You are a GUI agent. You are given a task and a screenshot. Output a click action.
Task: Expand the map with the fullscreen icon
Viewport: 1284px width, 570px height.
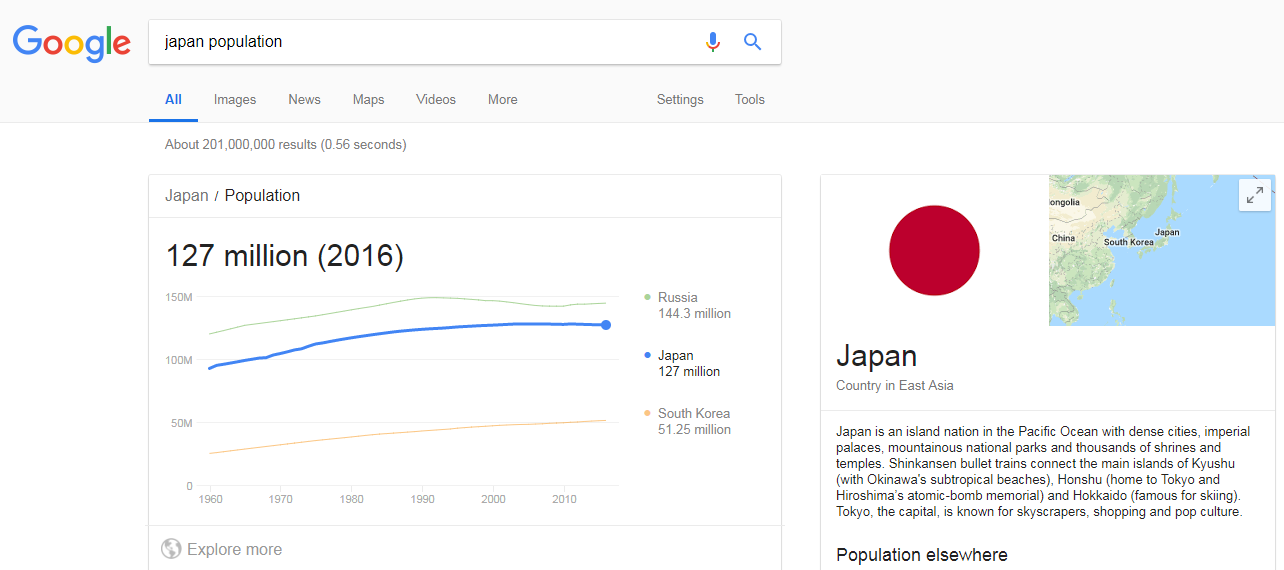point(1255,195)
